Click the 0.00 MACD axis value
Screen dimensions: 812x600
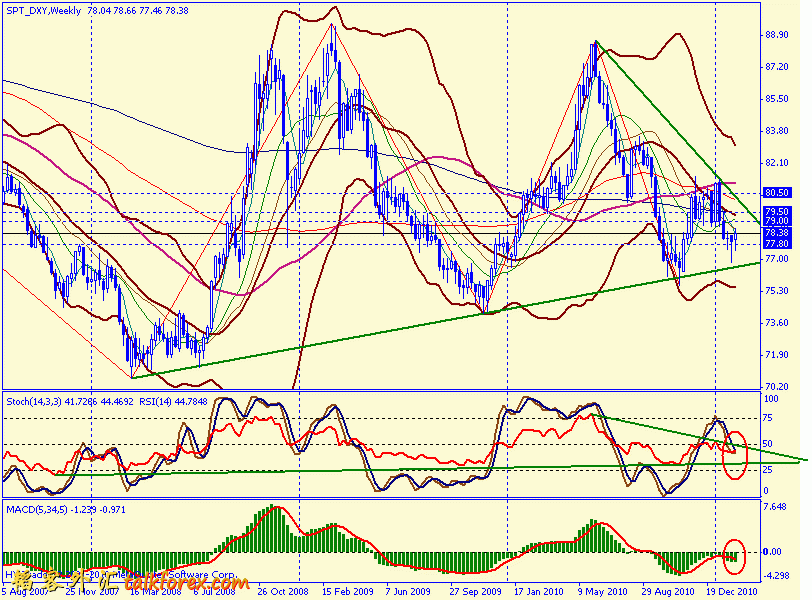pos(773,552)
